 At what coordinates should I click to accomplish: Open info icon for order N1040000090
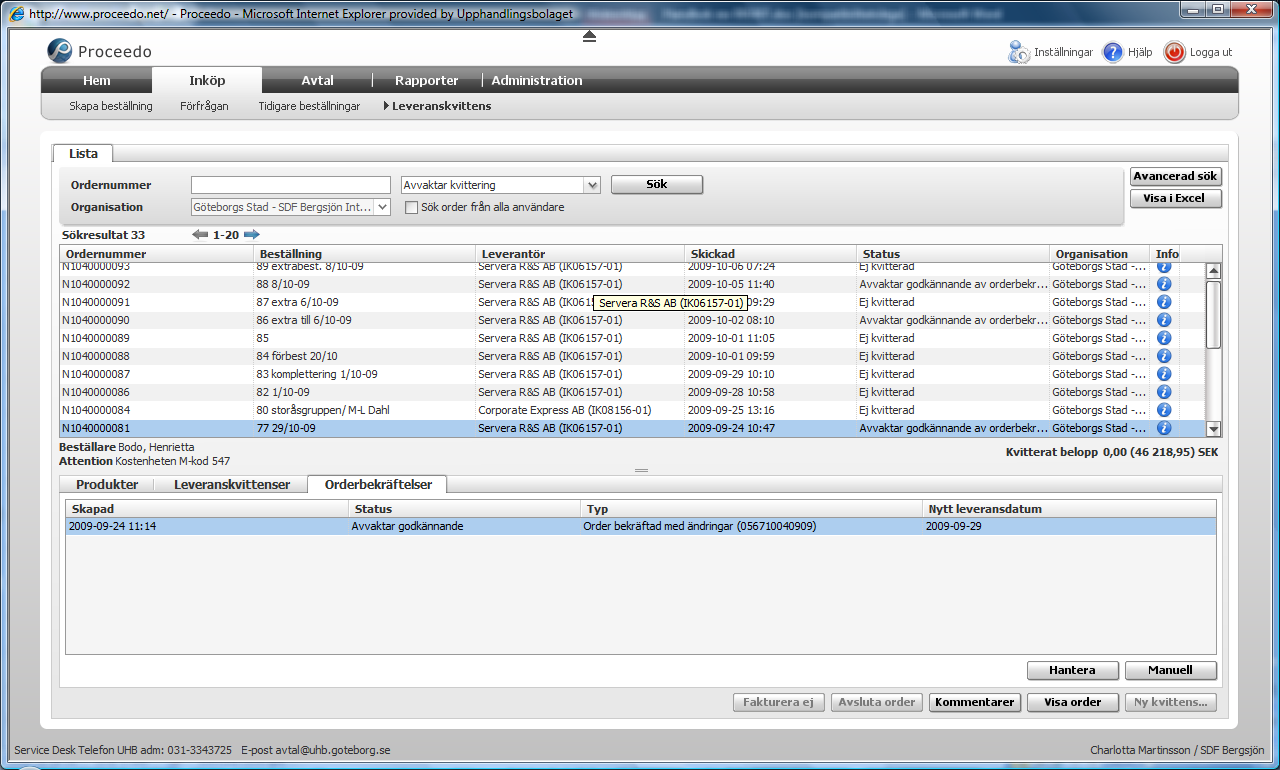1164,320
